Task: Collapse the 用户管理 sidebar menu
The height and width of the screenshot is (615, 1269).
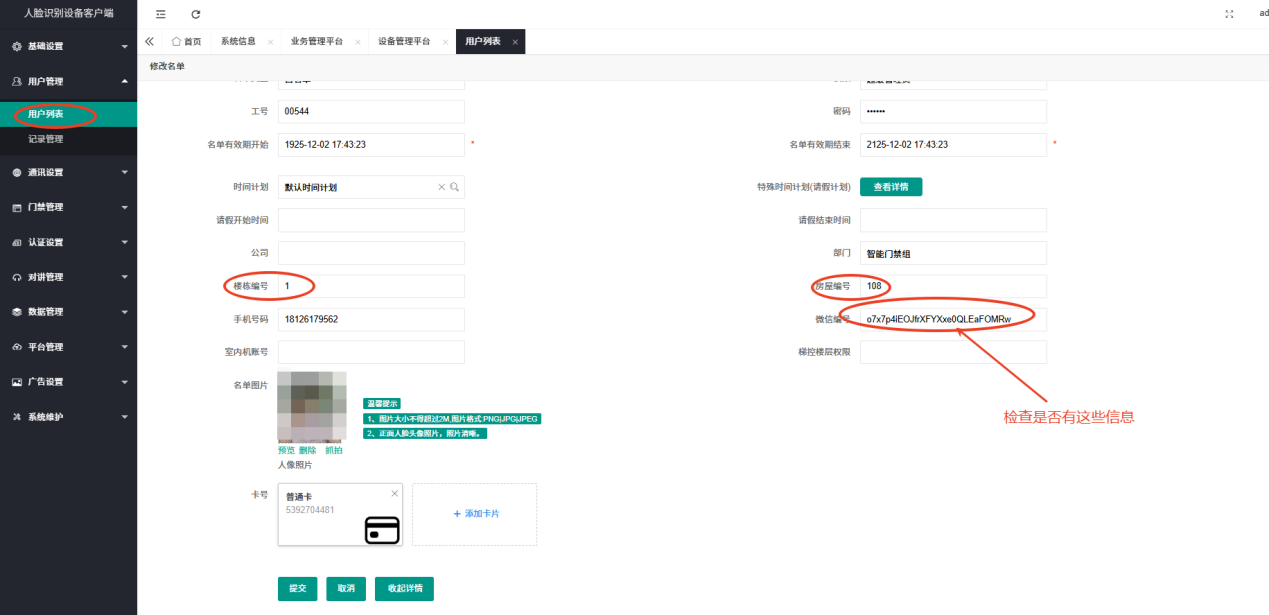Action: pyautogui.click(x=68, y=81)
